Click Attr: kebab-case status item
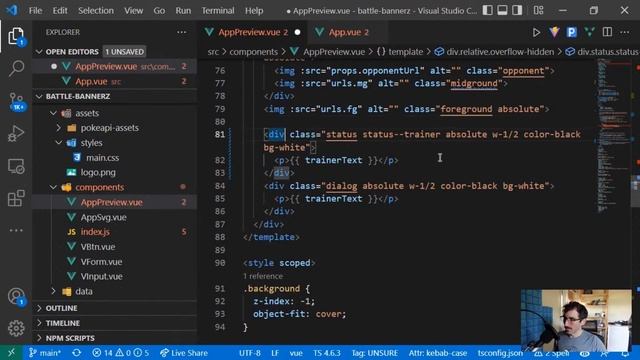The height and width of the screenshot is (360, 640). [x=438, y=353]
